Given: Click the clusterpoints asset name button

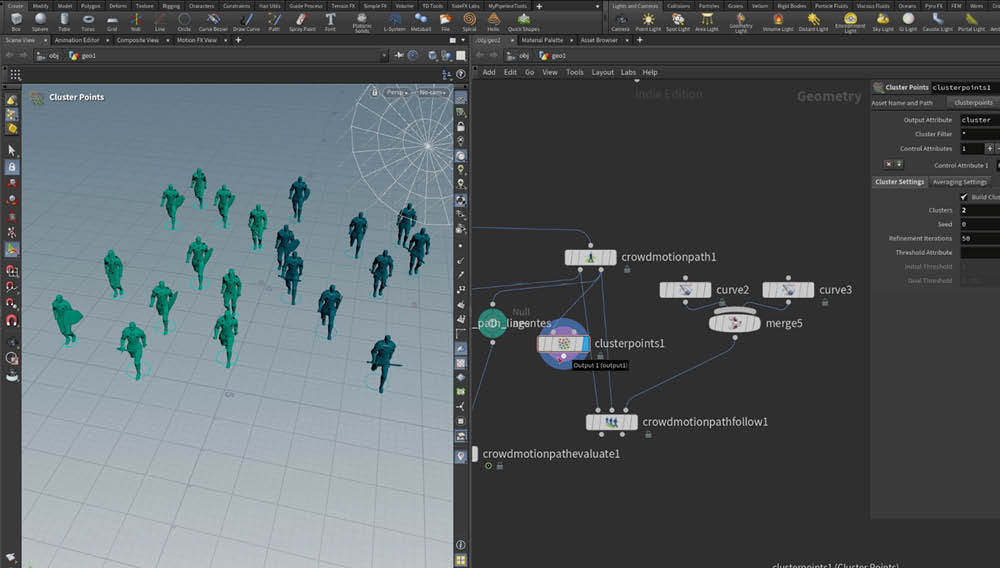Looking at the screenshot, I should click(973, 103).
